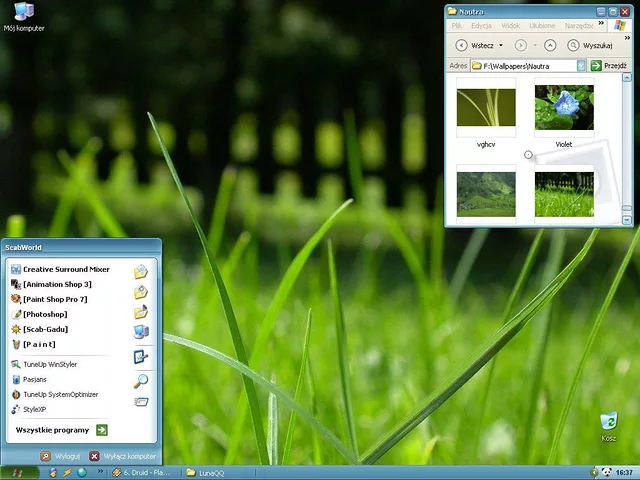Open the Kosz recycle bin
The height and width of the screenshot is (480, 640).
608,423
